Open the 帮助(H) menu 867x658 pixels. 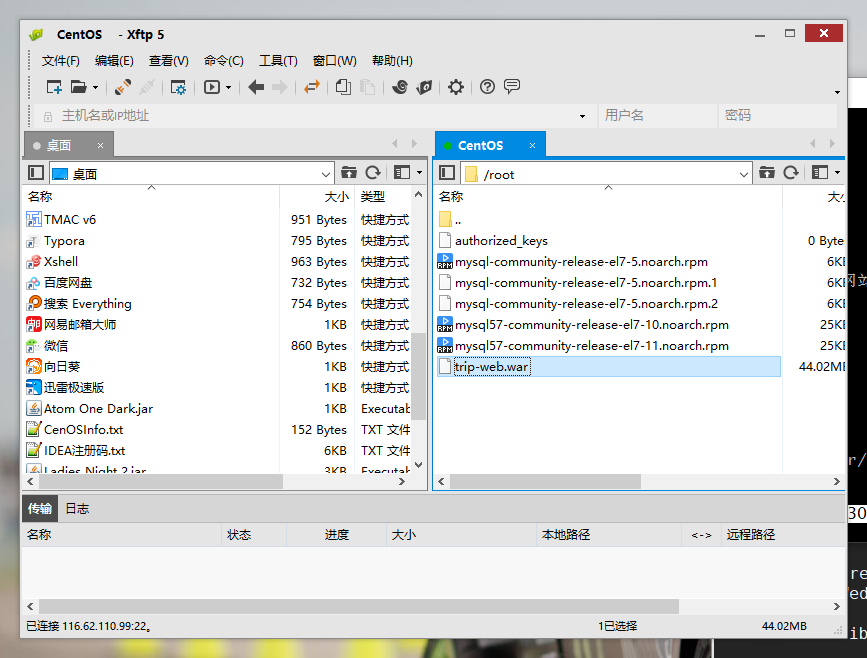[392, 61]
